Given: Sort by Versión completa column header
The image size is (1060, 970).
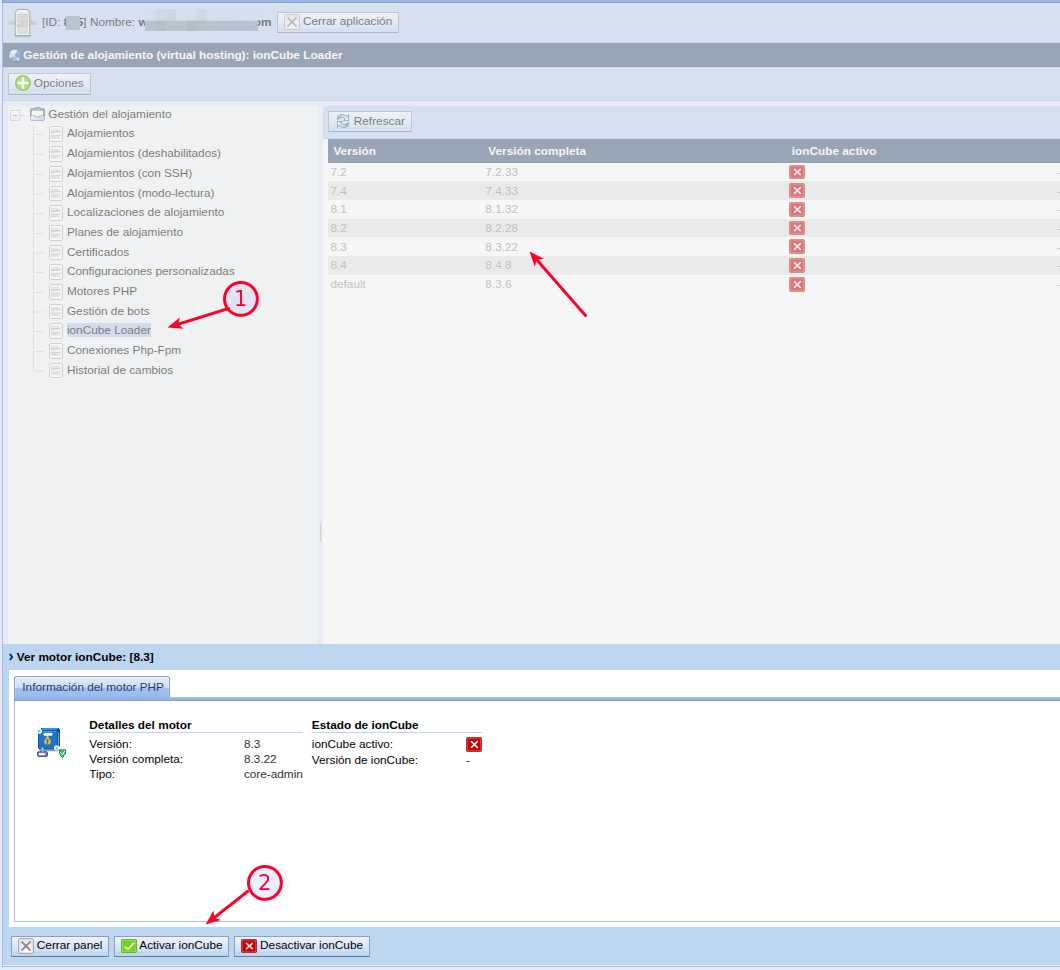Looking at the screenshot, I should click(x=537, y=151).
